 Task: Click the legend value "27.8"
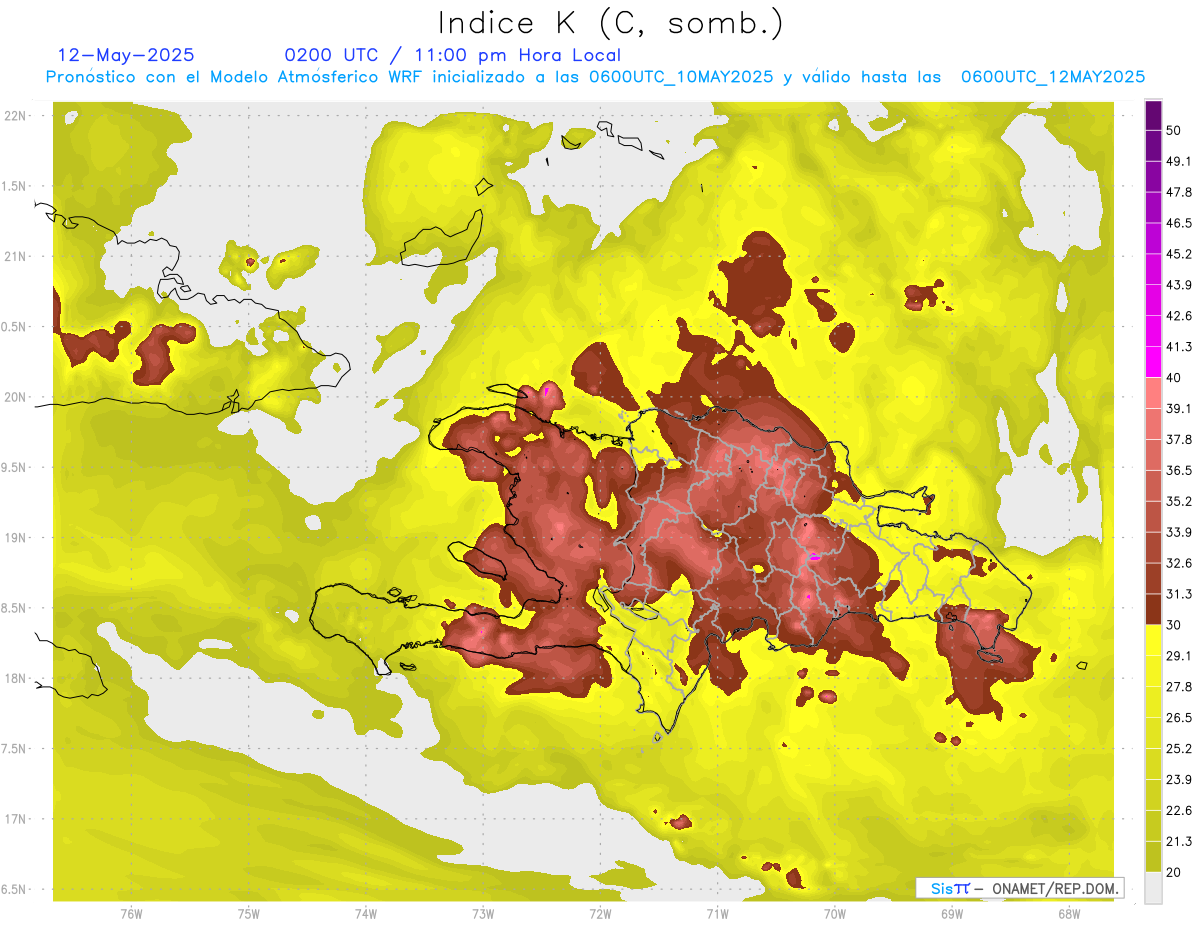(x=1178, y=686)
